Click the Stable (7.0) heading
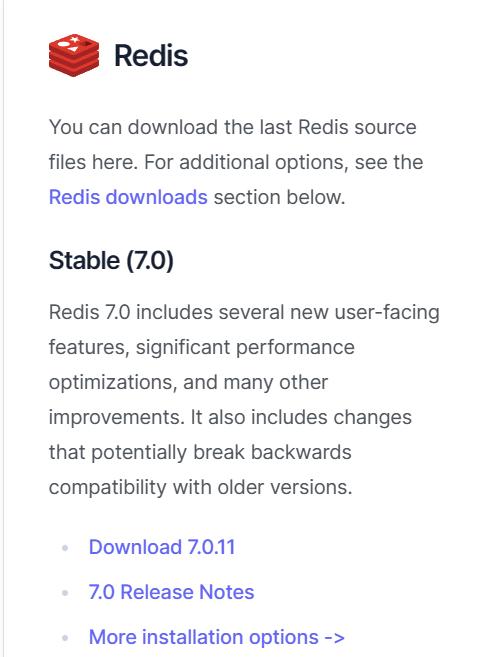 [111, 261]
